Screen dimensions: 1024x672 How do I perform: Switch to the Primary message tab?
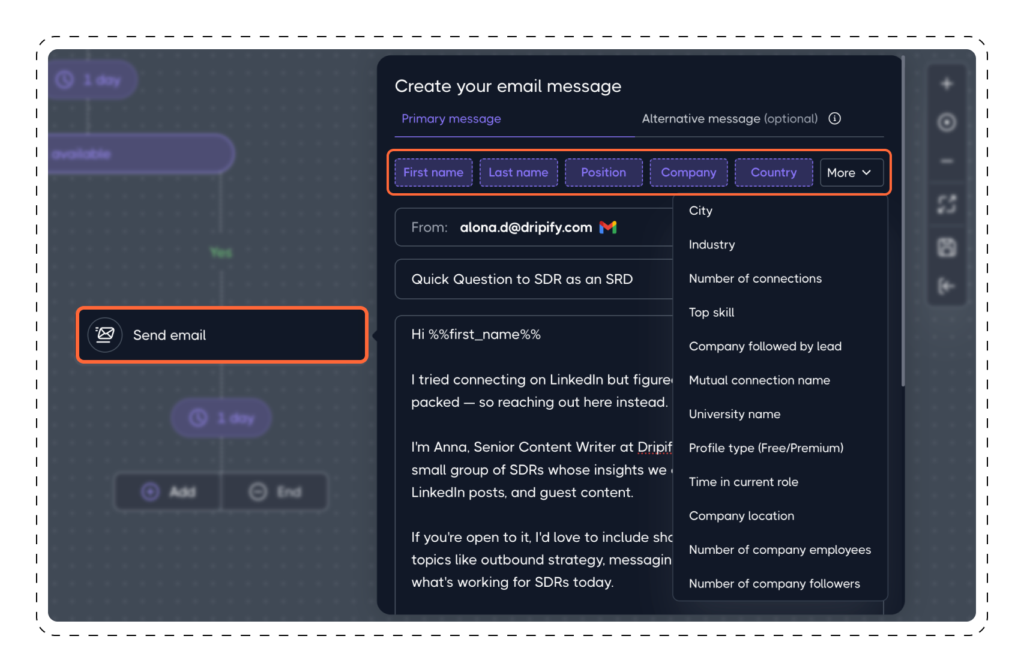(451, 118)
